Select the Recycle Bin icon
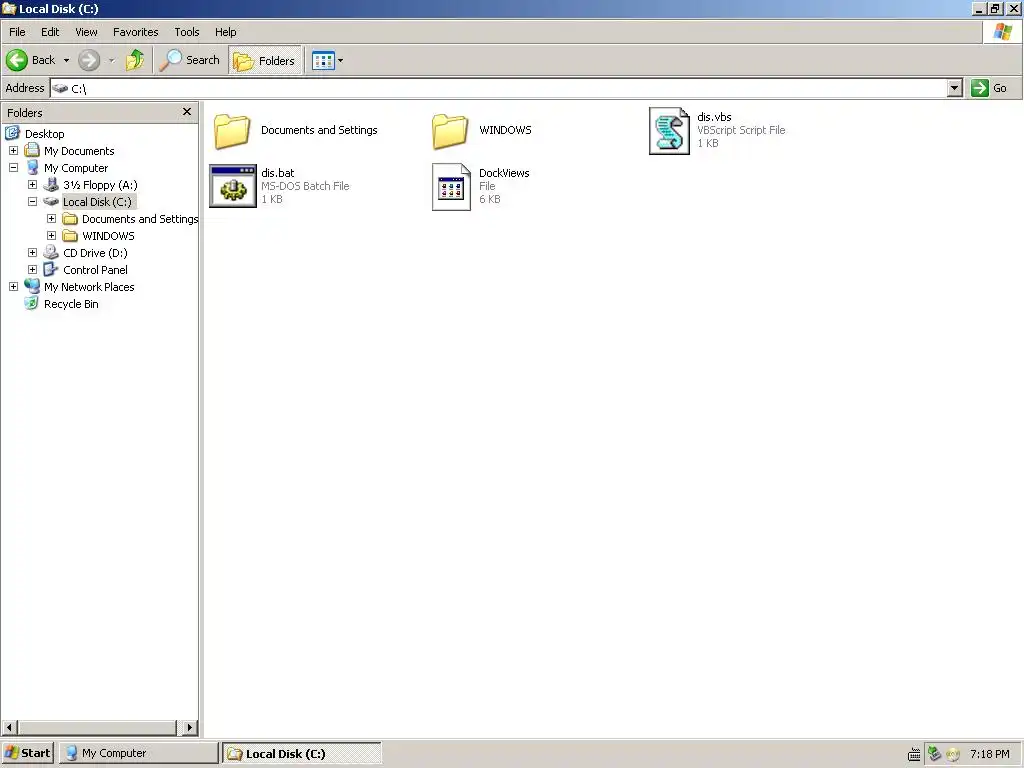The width and height of the screenshot is (1024, 768). point(31,303)
